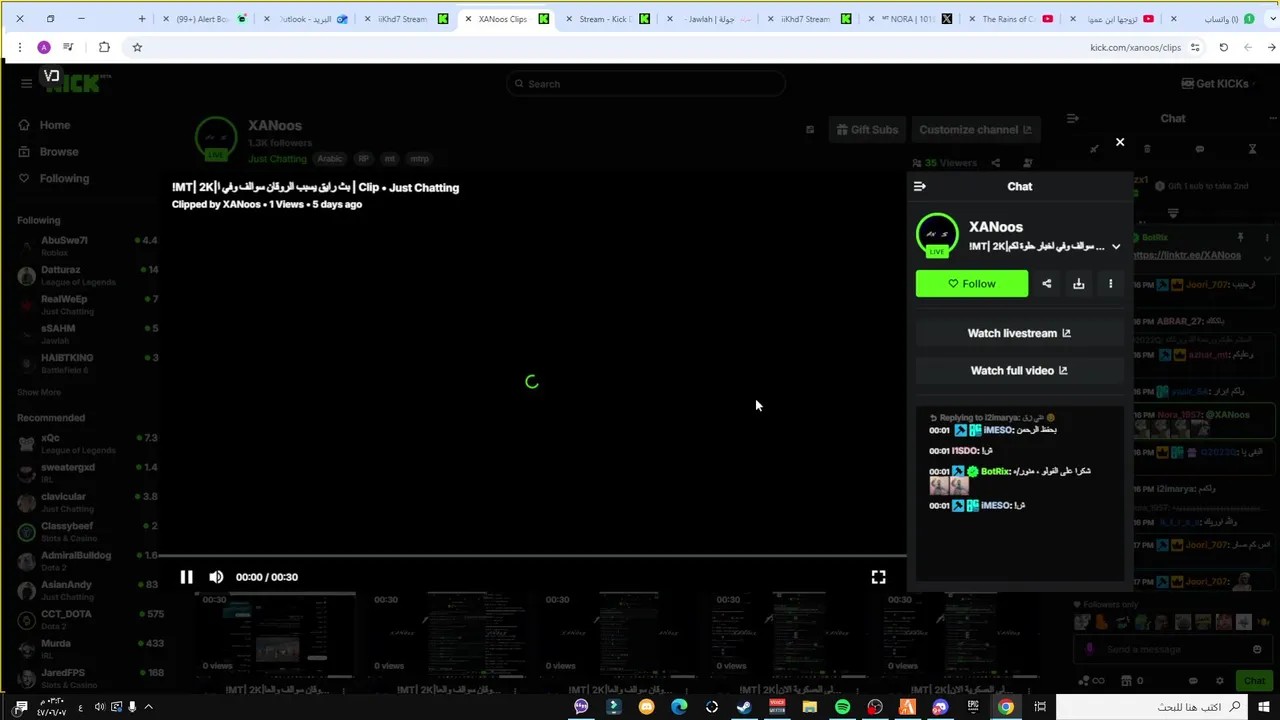Open Microsoft Edge from the taskbar

[679, 707]
